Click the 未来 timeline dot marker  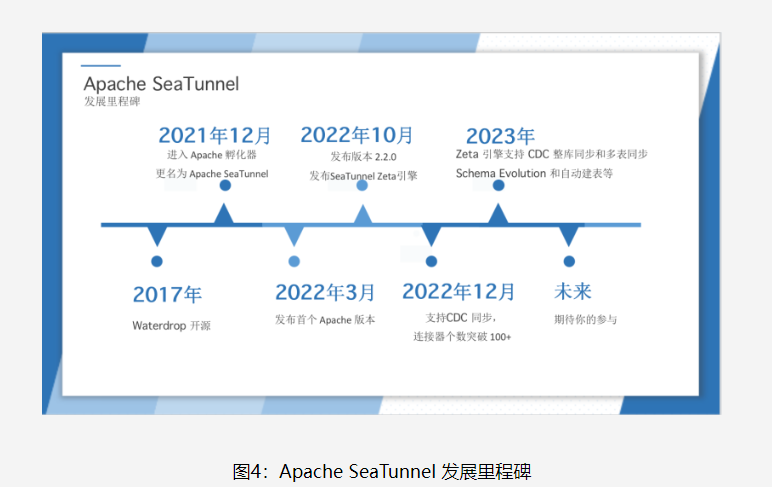tap(569, 261)
